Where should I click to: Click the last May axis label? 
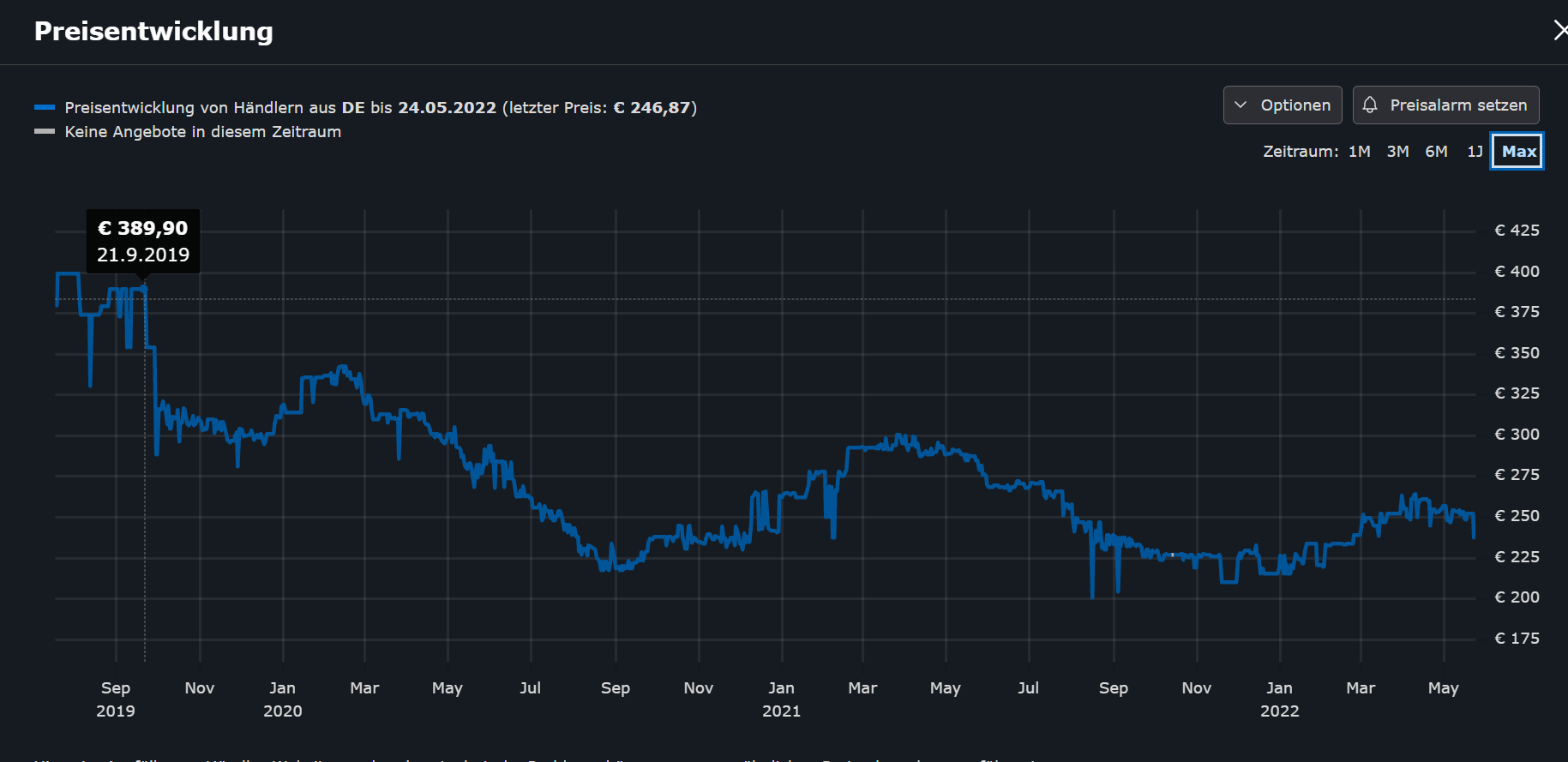[1444, 688]
